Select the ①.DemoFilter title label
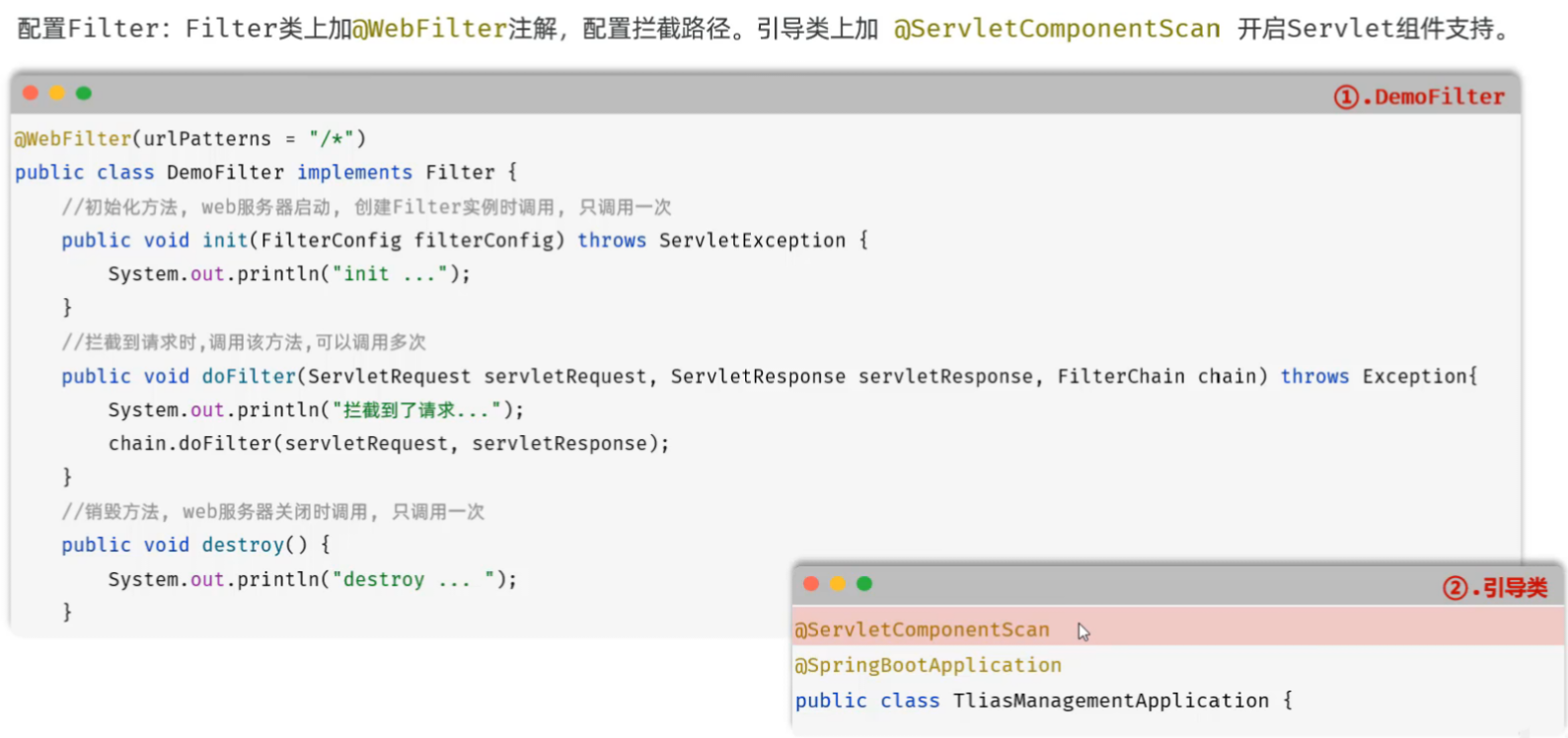The image size is (1568, 738). (1419, 97)
